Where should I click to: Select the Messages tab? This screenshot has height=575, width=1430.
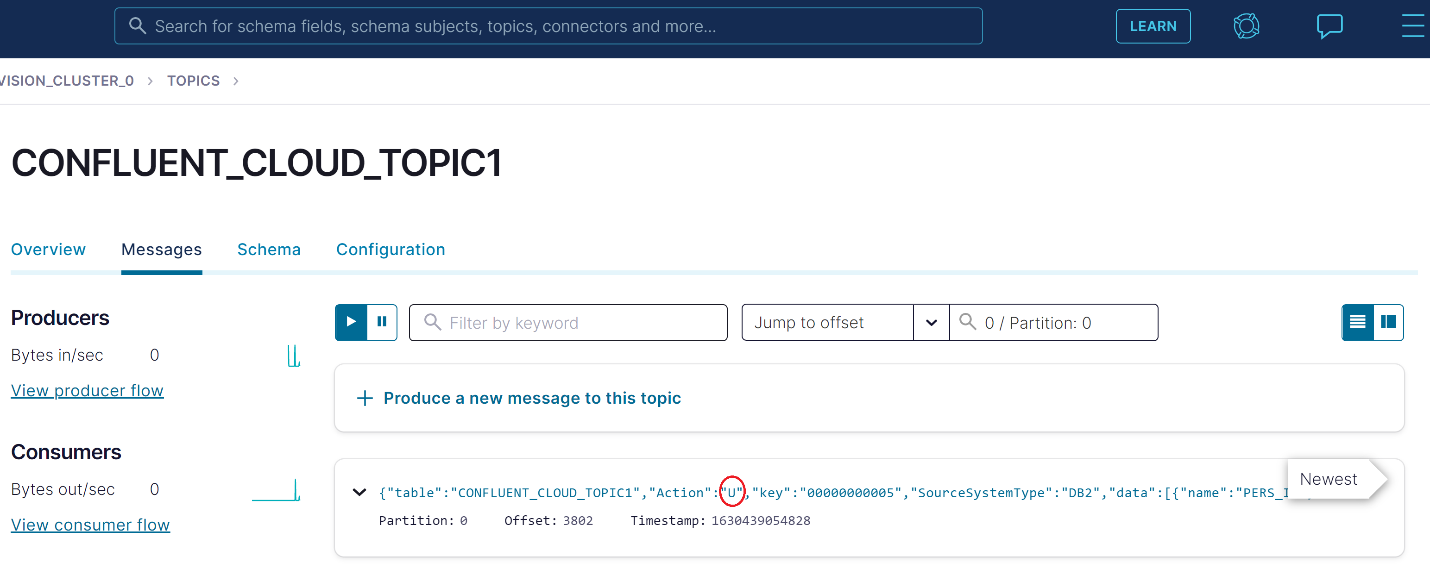click(x=161, y=249)
